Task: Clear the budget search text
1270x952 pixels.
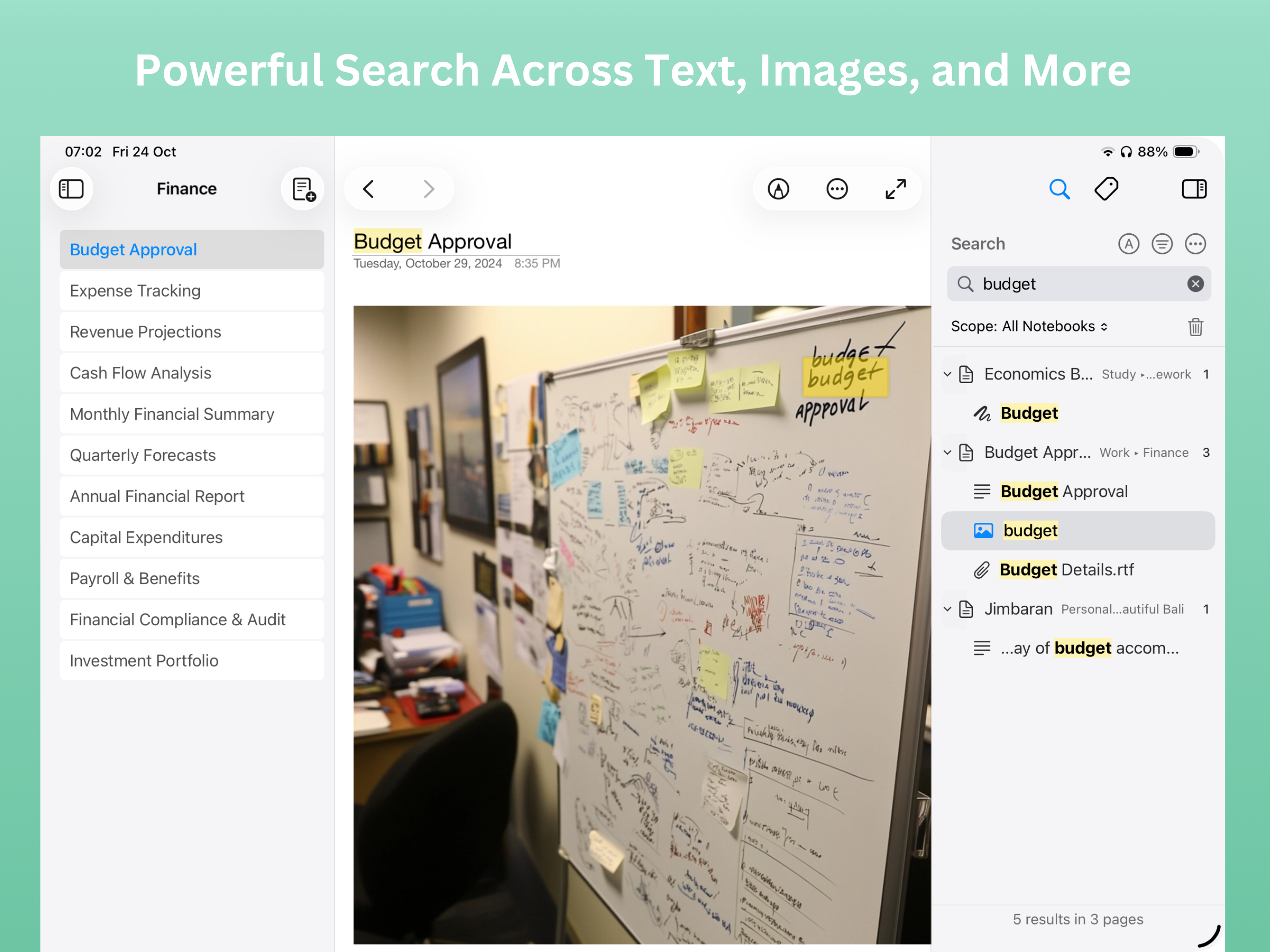Action: click(x=1195, y=284)
